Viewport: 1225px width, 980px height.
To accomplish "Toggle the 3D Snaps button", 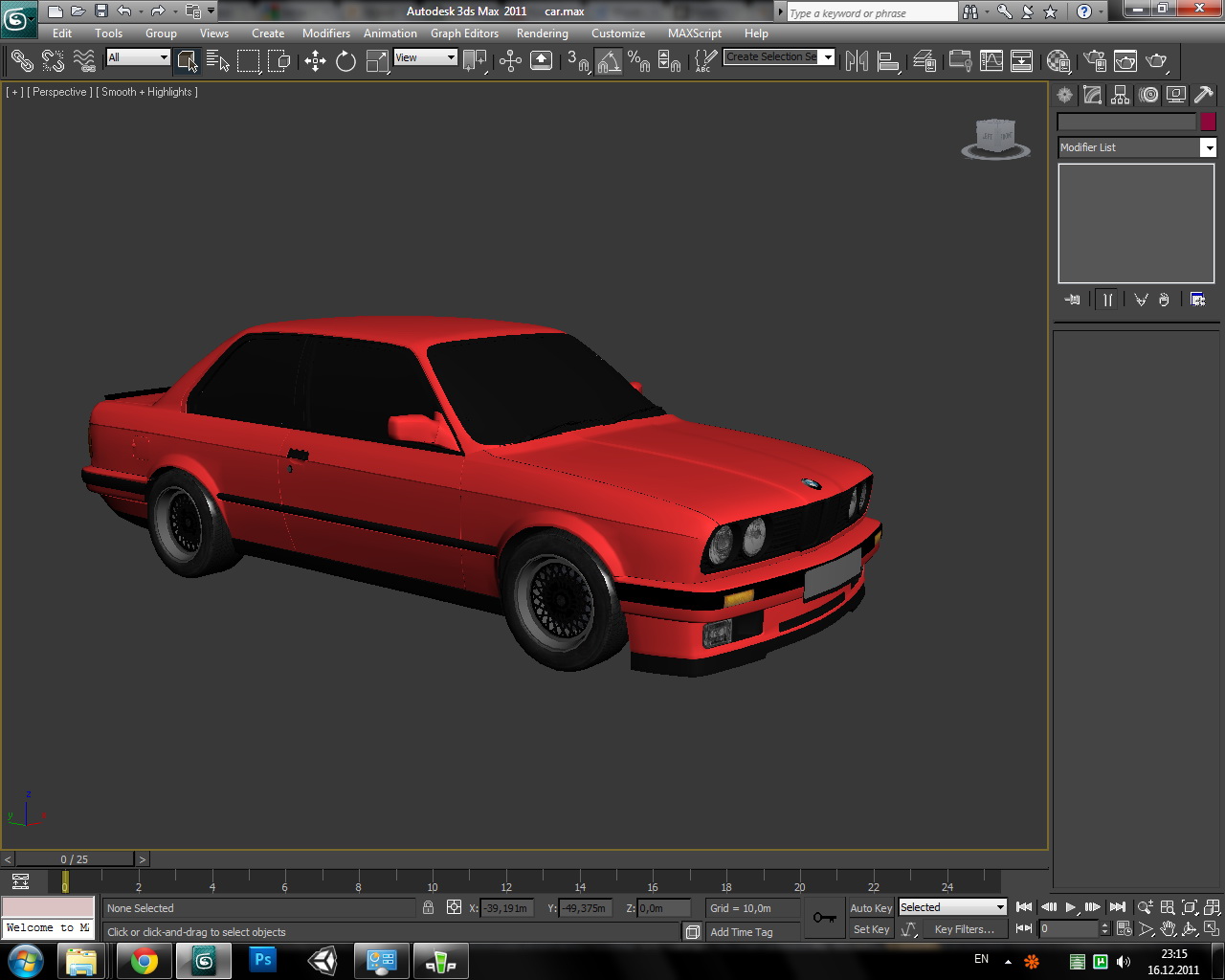I will (577, 61).
